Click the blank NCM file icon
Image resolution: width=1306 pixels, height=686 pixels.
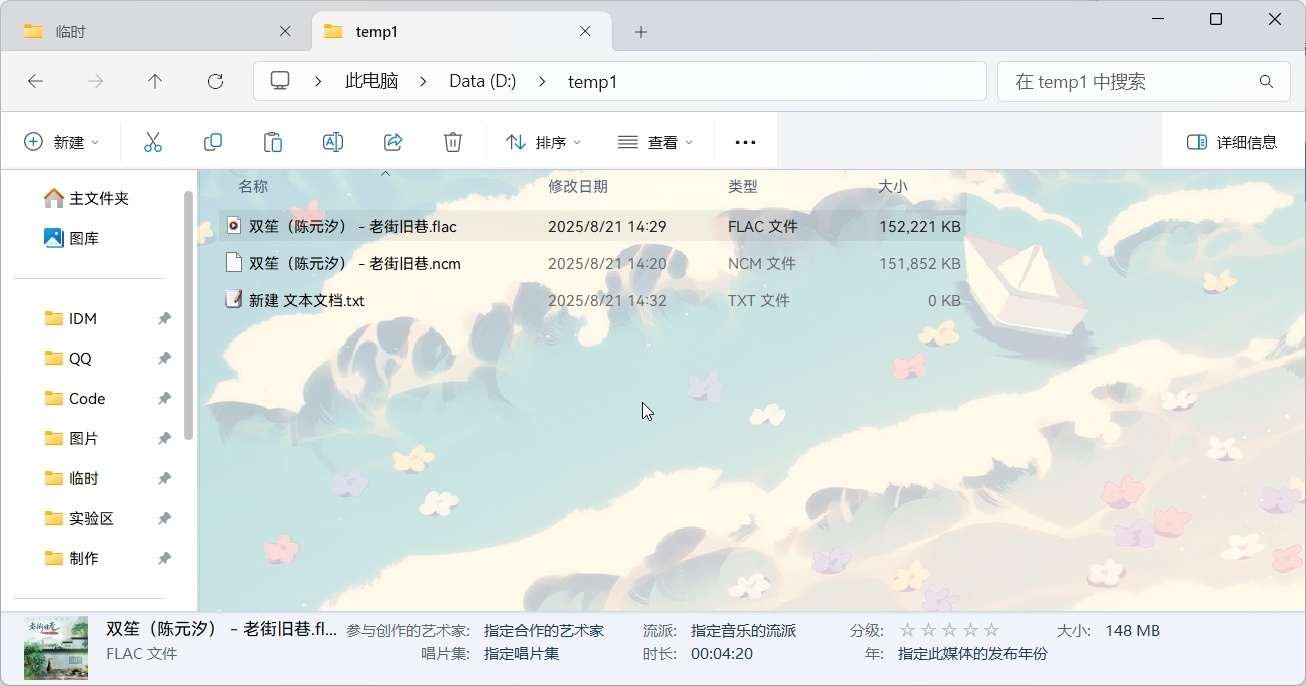tap(233, 263)
